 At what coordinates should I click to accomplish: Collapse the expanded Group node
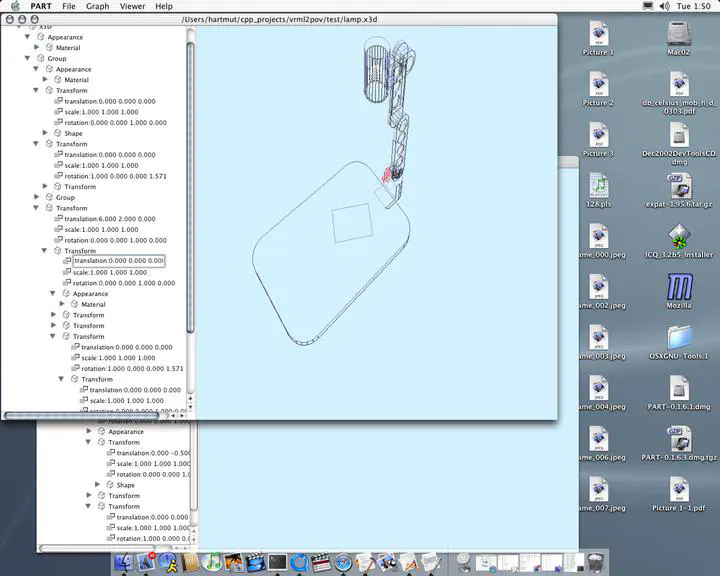pos(28,58)
